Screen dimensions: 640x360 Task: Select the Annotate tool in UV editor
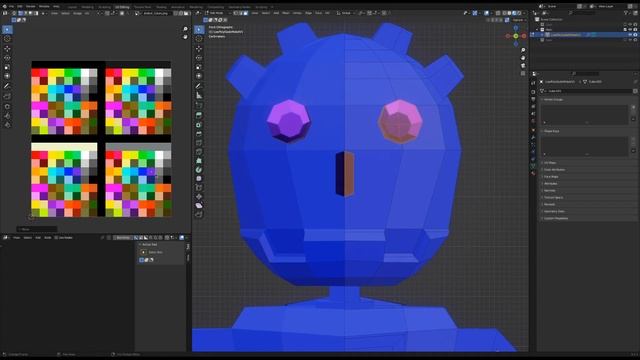point(7,86)
